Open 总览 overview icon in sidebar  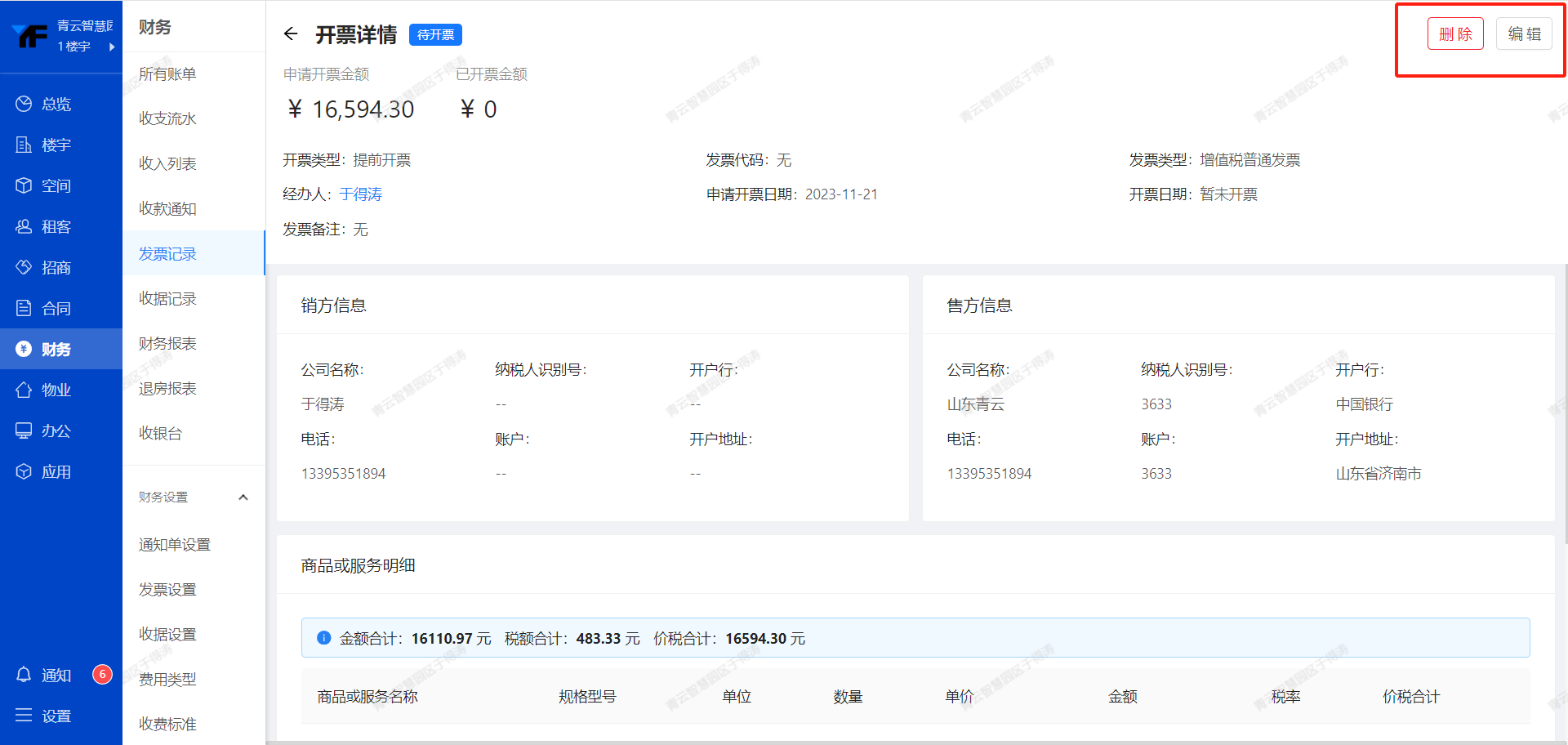pos(24,104)
